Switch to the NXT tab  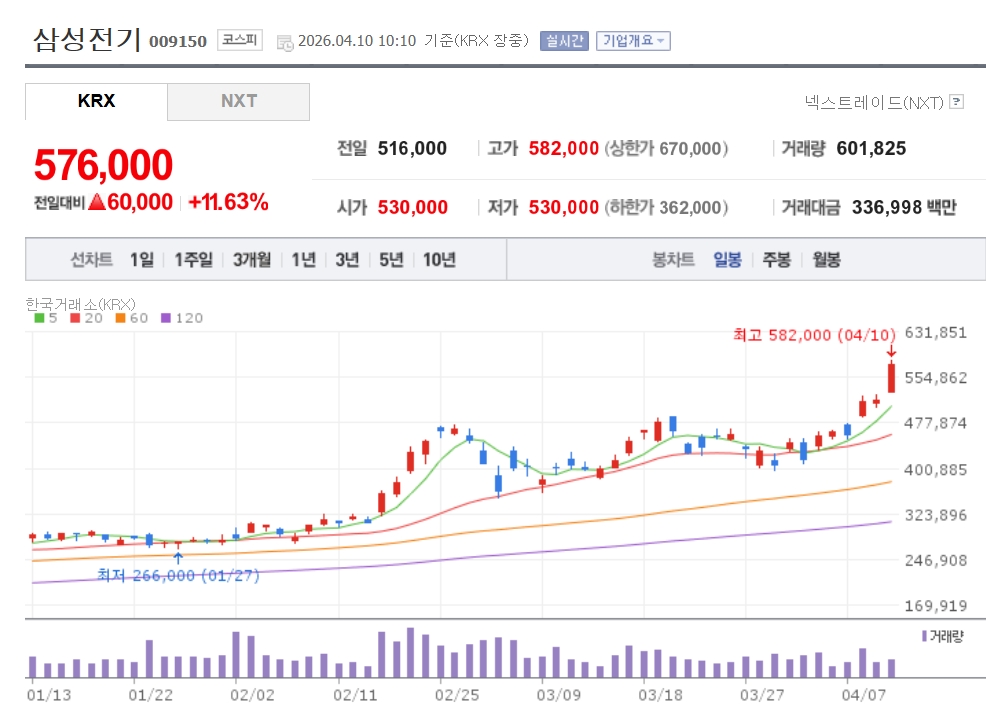[239, 101]
